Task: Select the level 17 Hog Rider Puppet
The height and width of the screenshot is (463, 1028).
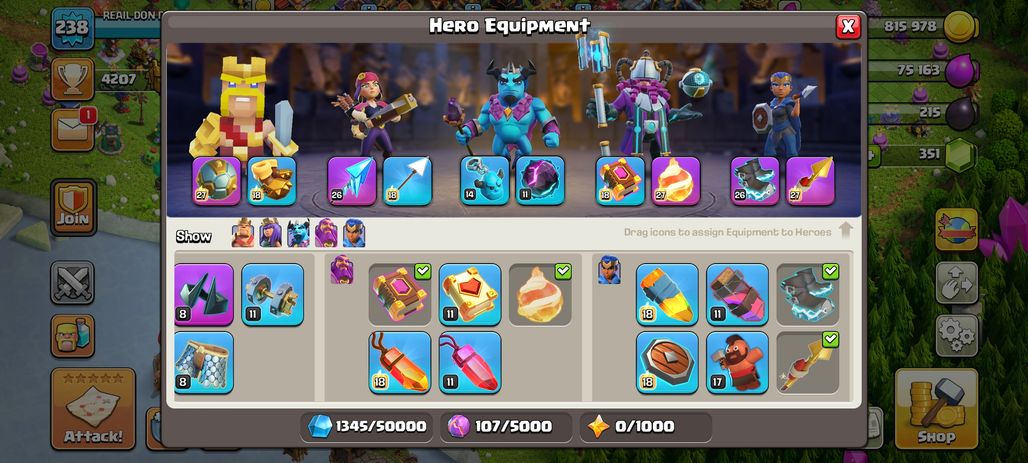Action: 738,363
